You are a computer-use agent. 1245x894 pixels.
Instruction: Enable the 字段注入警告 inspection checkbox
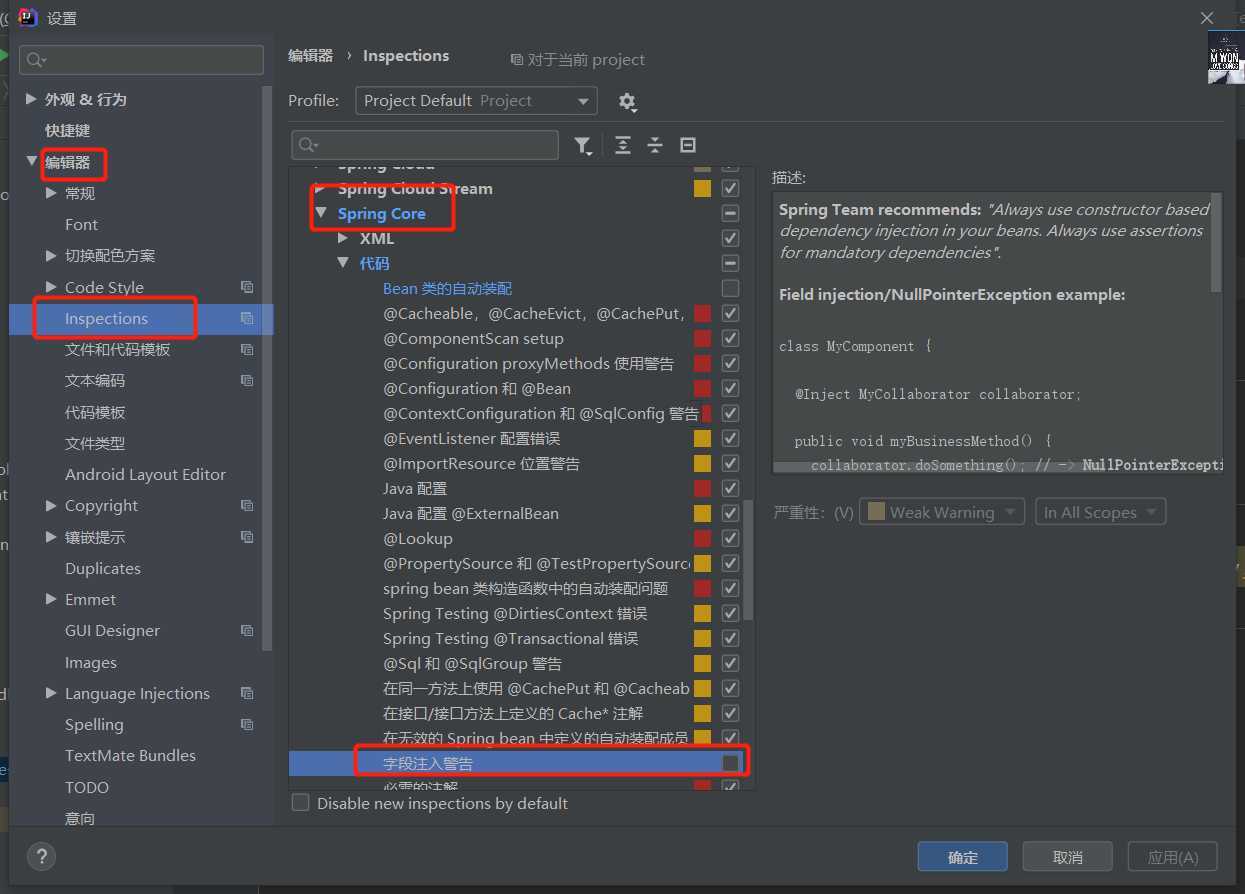(x=730, y=763)
